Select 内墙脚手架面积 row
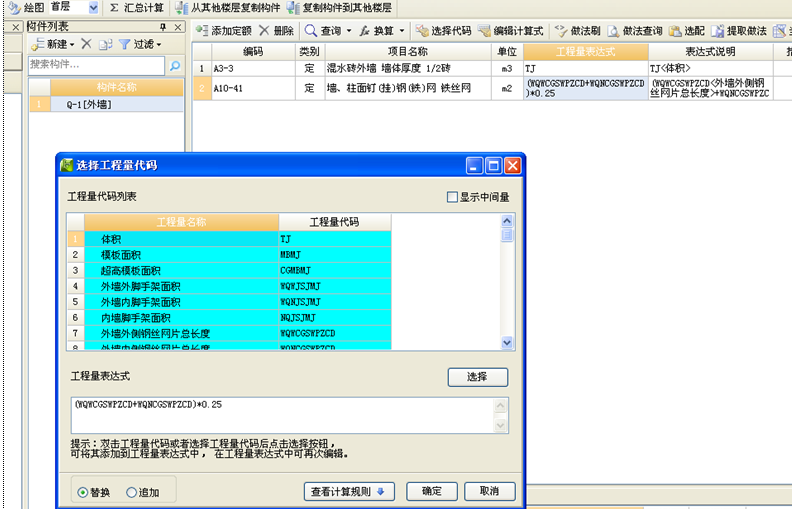The height and width of the screenshot is (509, 792). click(x=229, y=317)
